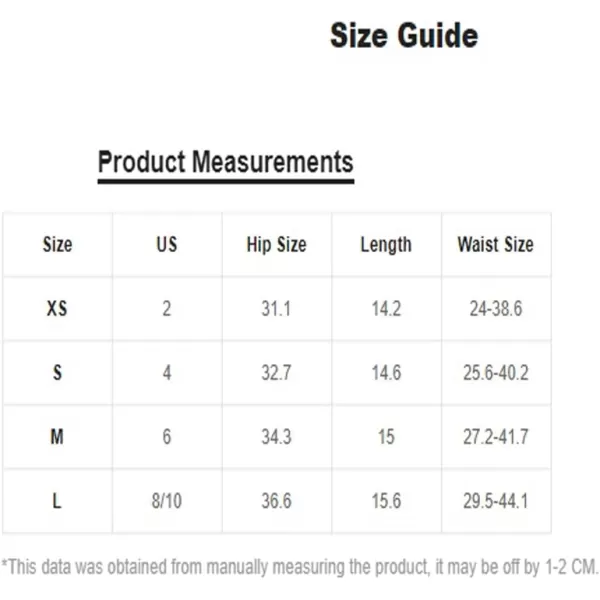Select the Hip Size column header

(276, 245)
